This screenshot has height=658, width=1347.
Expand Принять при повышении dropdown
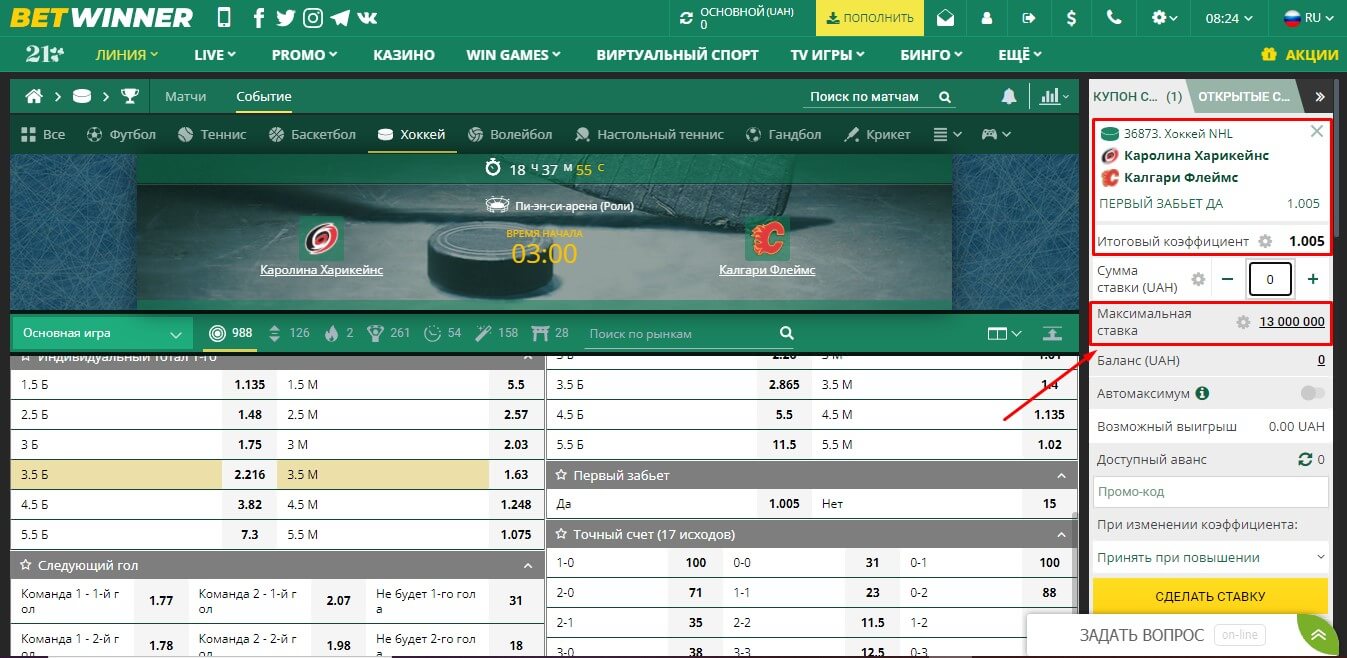(1210, 557)
